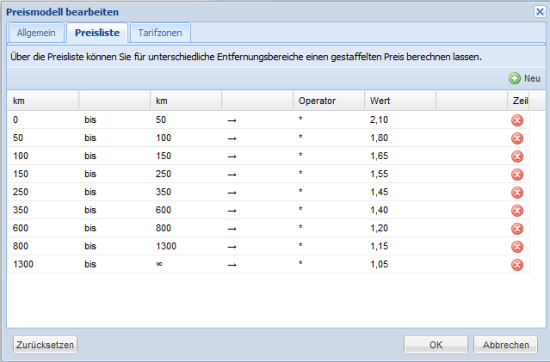Delete the 50 bis 100 price row
Image resolution: width=550 pixels, height=362 pixels.
(x=517, y=138)
